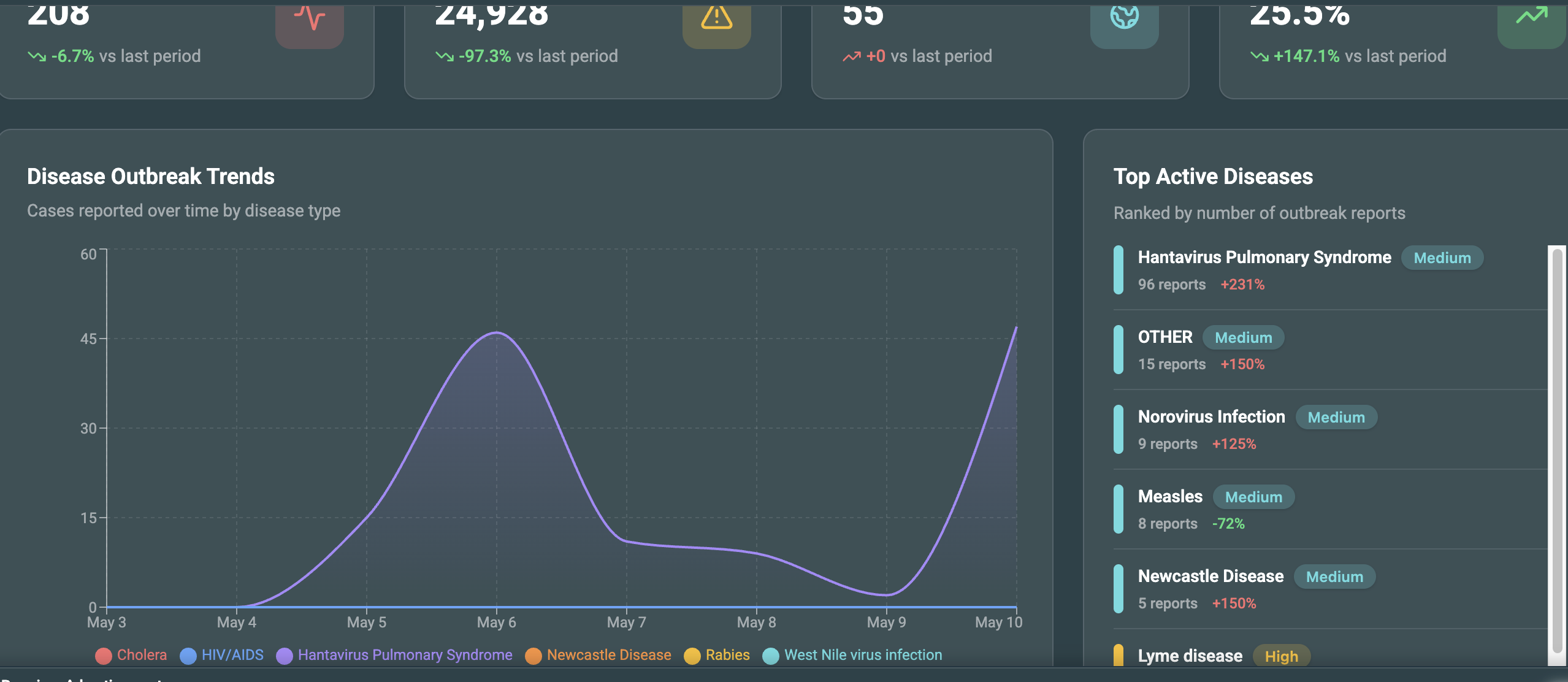Click the downward trend arrow beside -6.7%

coord(37,56)
